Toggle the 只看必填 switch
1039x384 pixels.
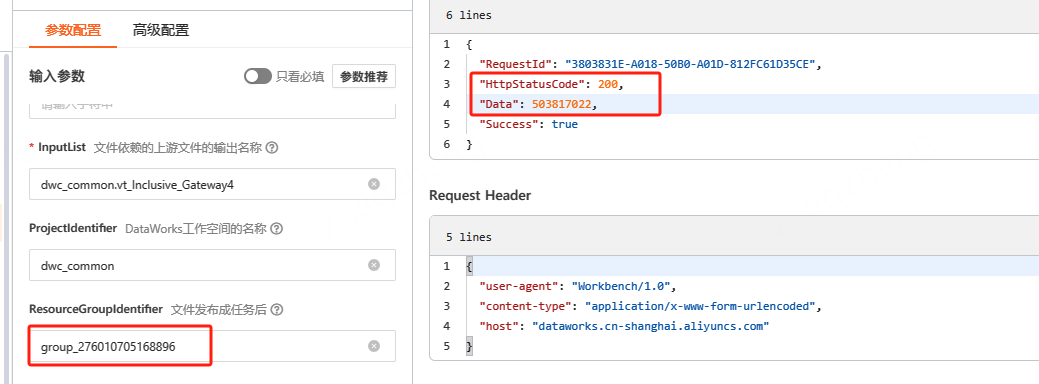pos(258,77)
